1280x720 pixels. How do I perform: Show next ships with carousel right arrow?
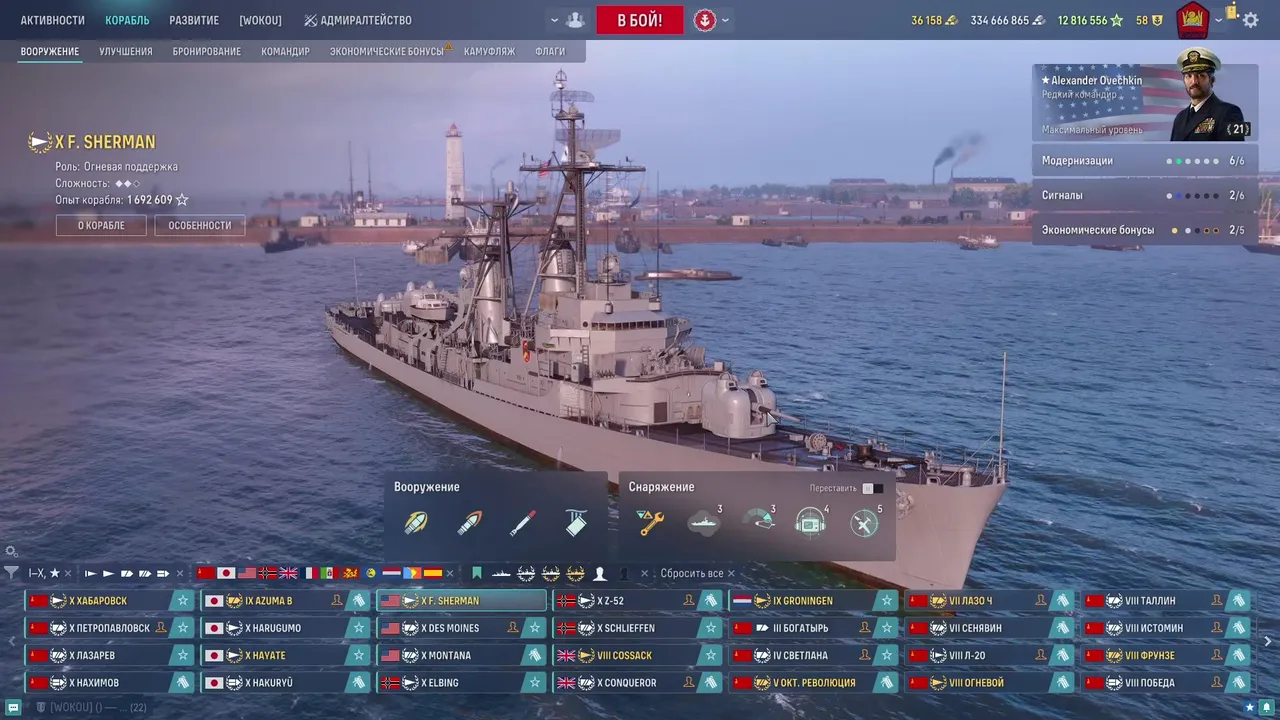(x=1268, y=642)
